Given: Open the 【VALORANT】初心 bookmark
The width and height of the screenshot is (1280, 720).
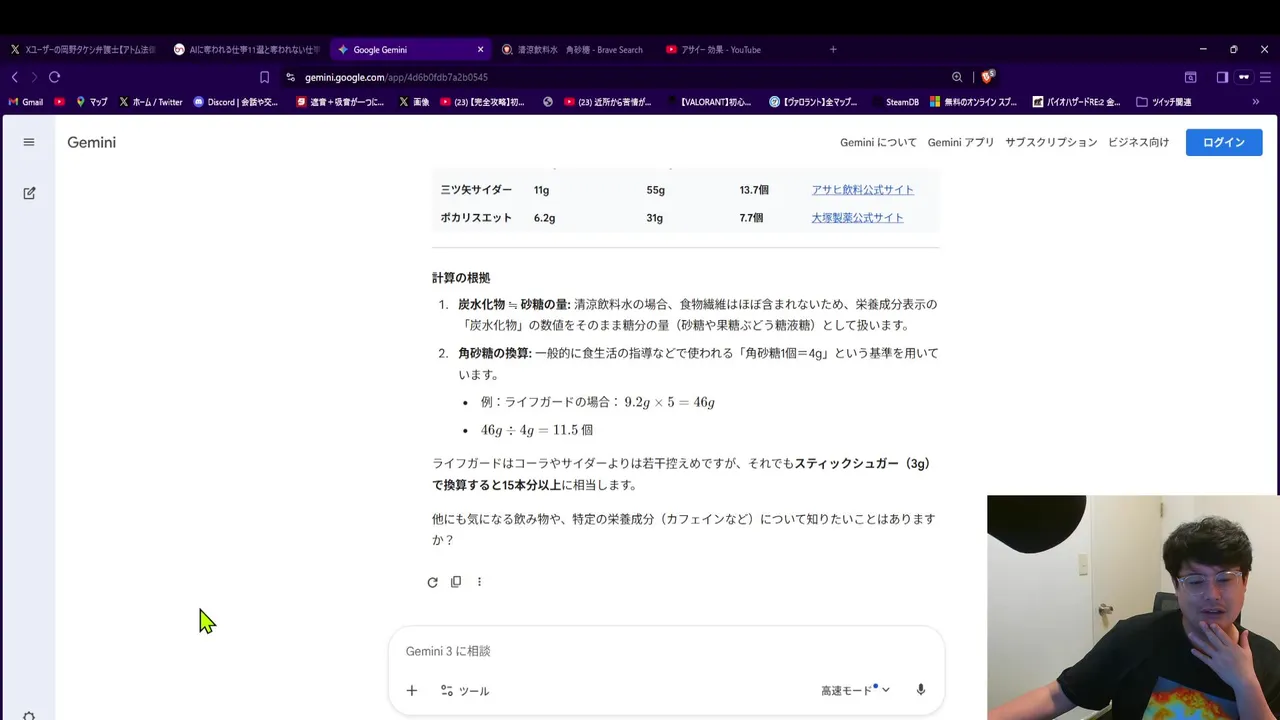Looking at the screenshot, I should click(709, 102).
